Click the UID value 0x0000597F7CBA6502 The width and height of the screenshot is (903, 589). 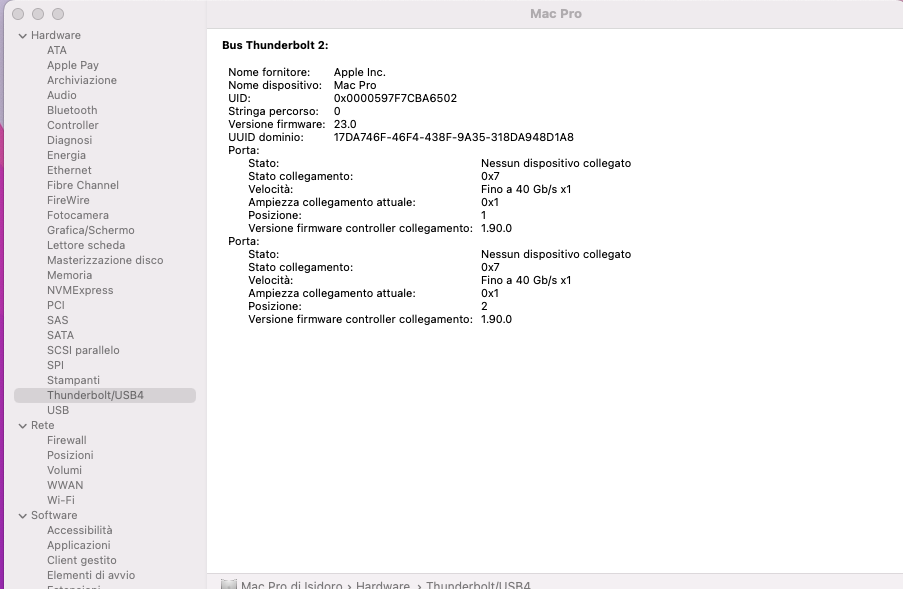395,98
